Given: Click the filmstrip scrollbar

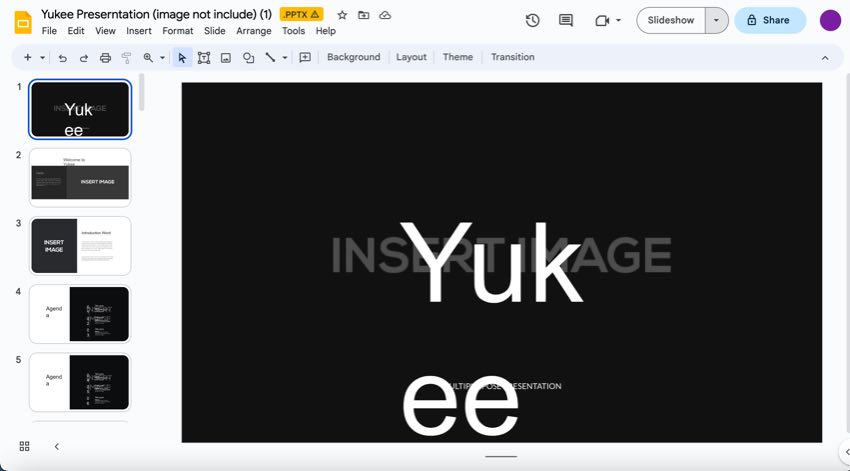Looking at the screenshot, I should pyautogui.click(x=142, y=92).
